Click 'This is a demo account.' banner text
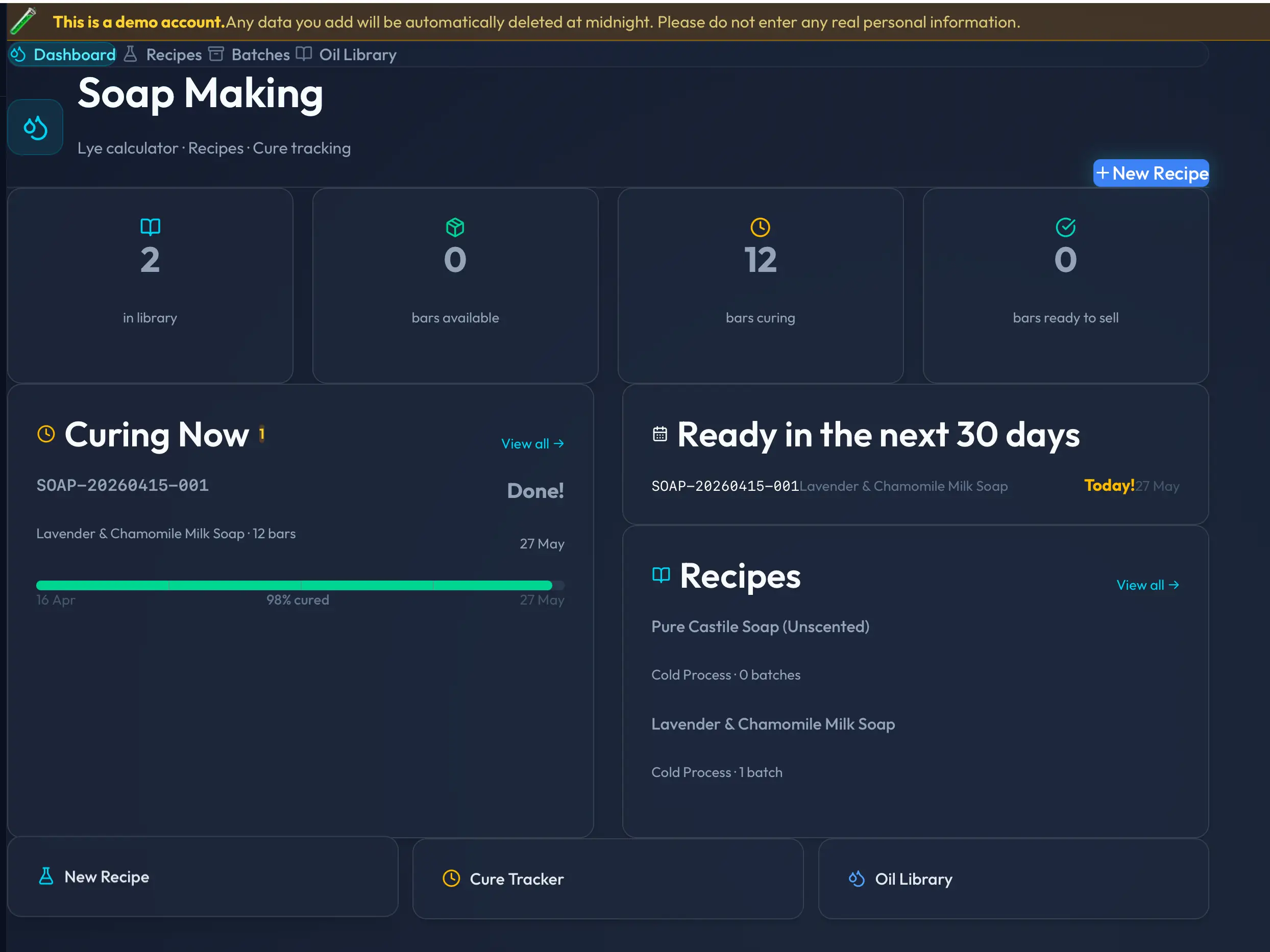Image resolution: width=1270 pixels, height=952 pixels. tap(138, 22)
